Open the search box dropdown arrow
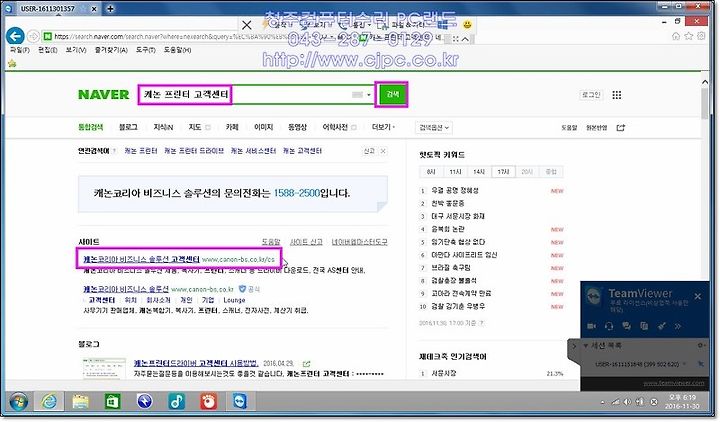 (x=368, y=95)
